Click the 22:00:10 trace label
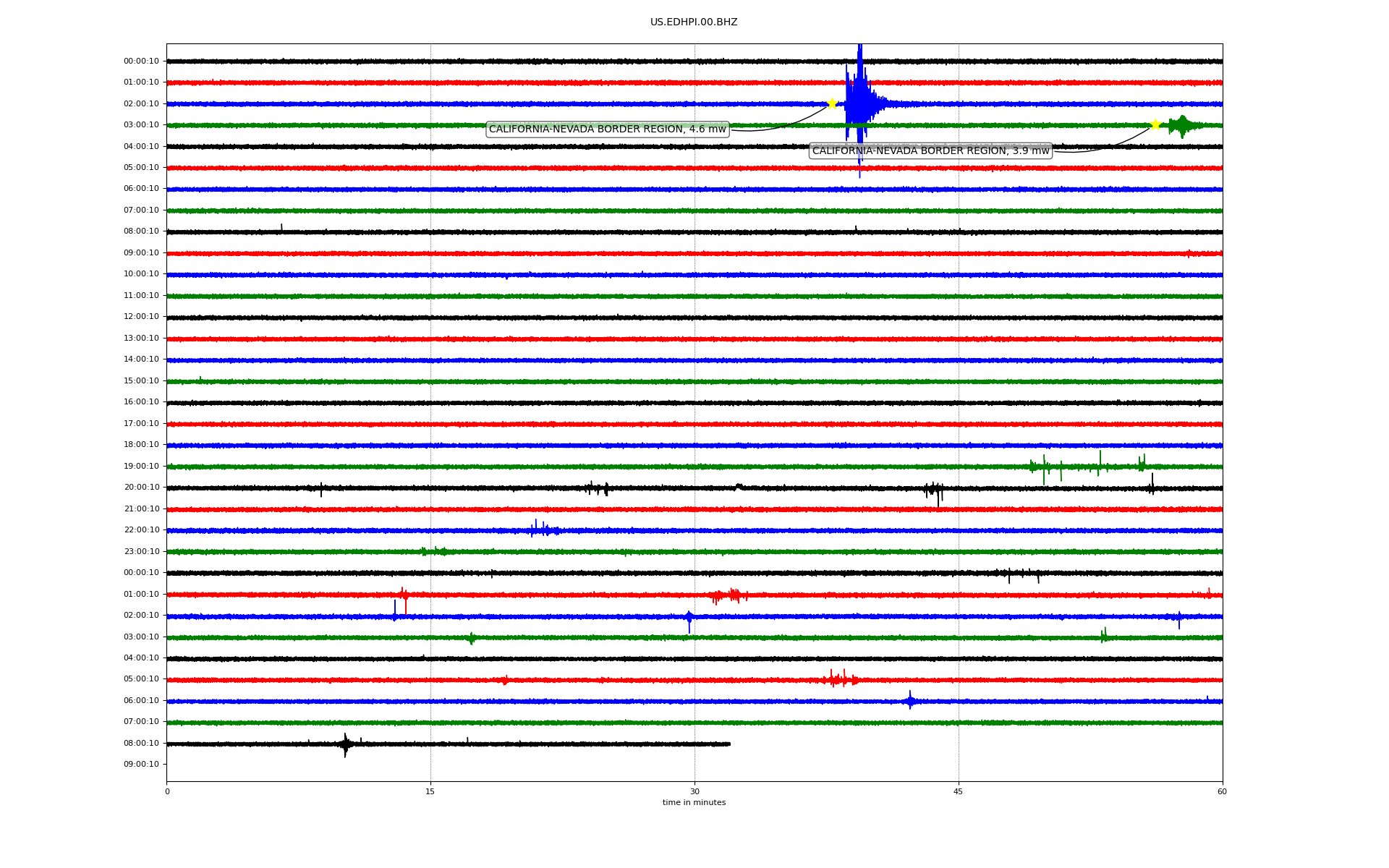The width and height of the screenshot is (1389, 868). point(141,530)
